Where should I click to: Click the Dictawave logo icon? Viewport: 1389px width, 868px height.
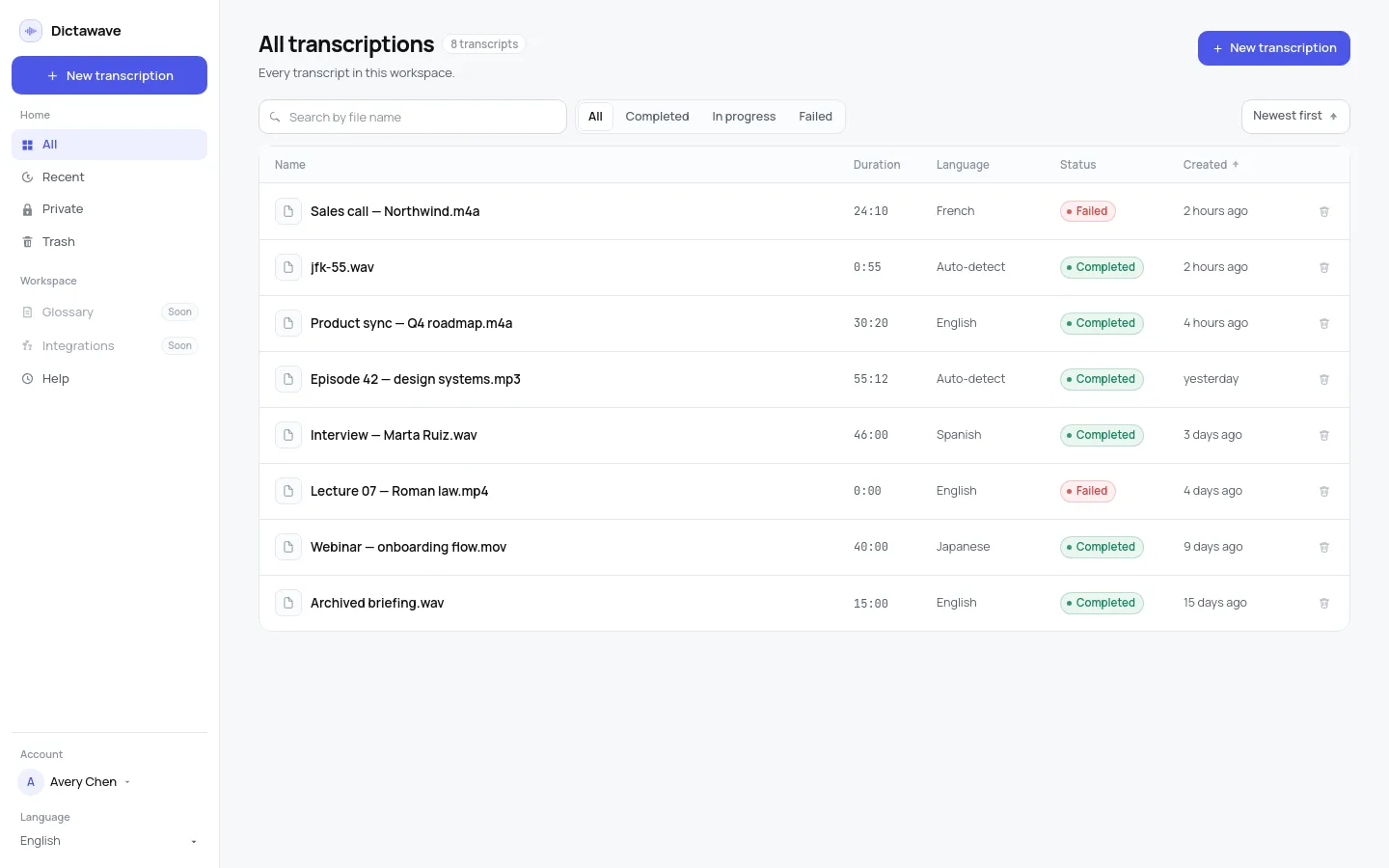(31, 31)
